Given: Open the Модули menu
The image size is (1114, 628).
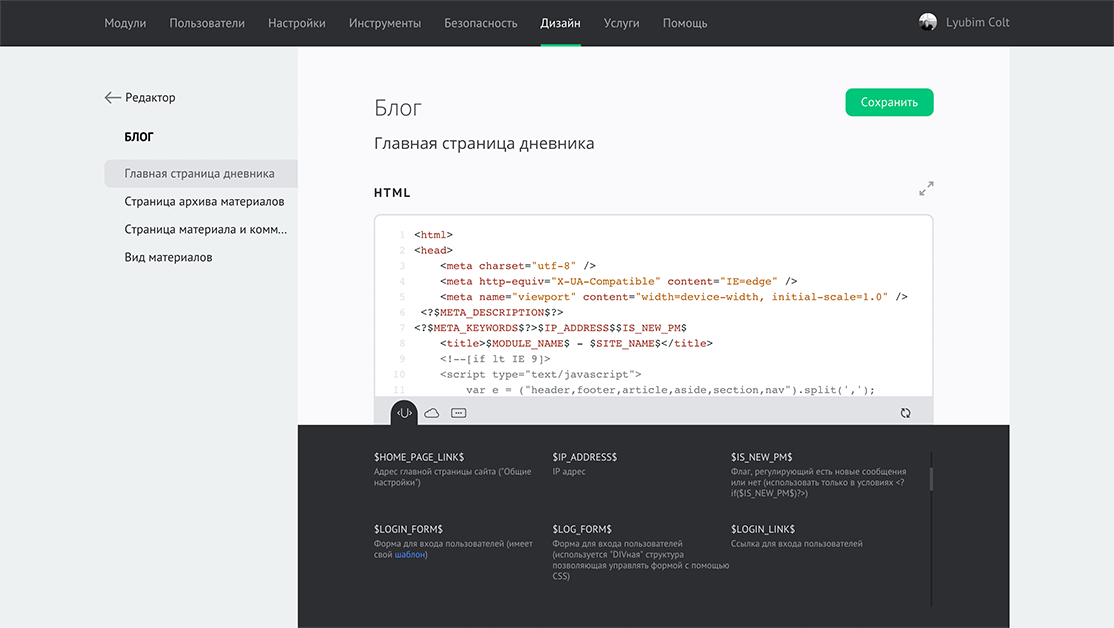Looking at the screenshot, I should coord(125,23).
